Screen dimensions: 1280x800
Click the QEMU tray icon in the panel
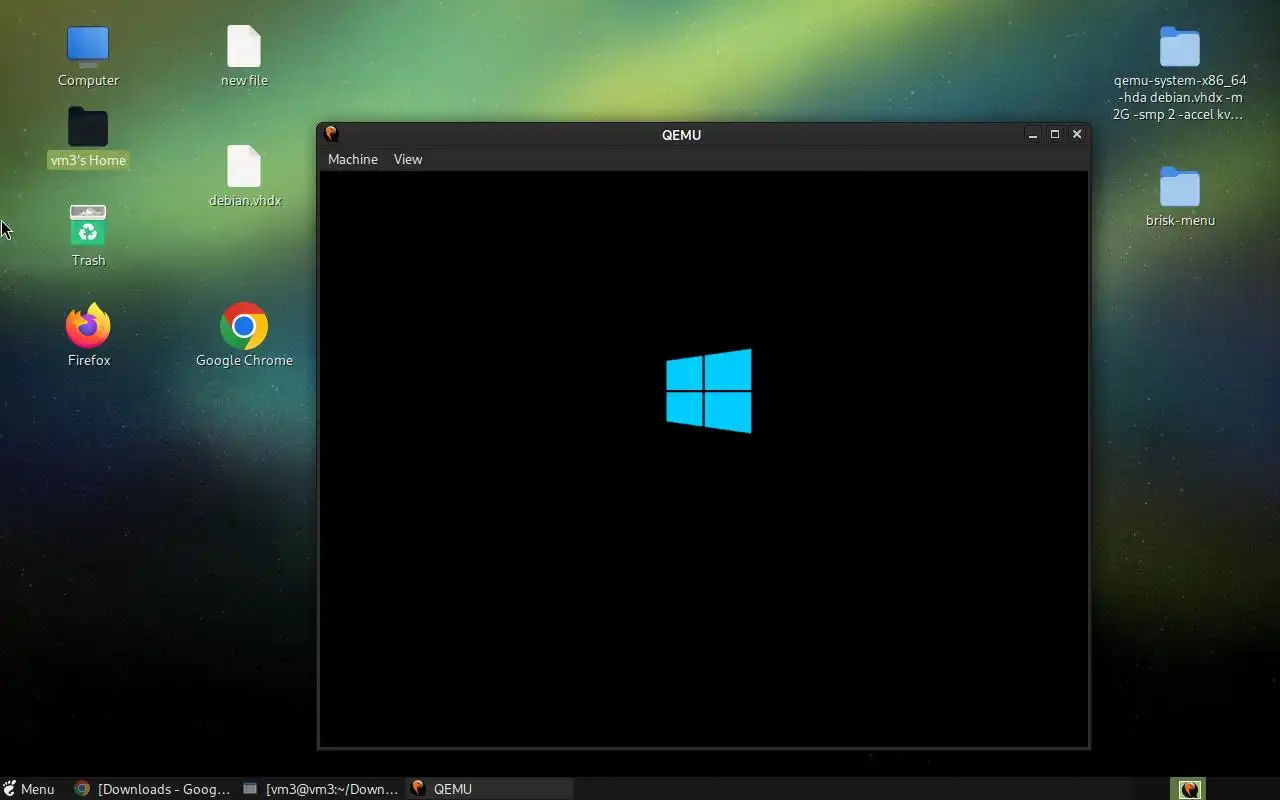[1189, 789]
